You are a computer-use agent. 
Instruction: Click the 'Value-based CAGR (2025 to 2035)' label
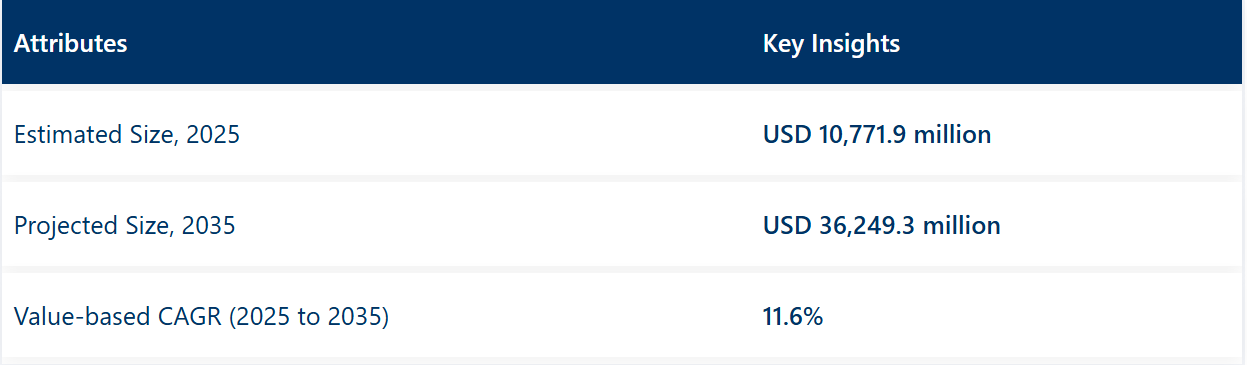coord(201,318)
